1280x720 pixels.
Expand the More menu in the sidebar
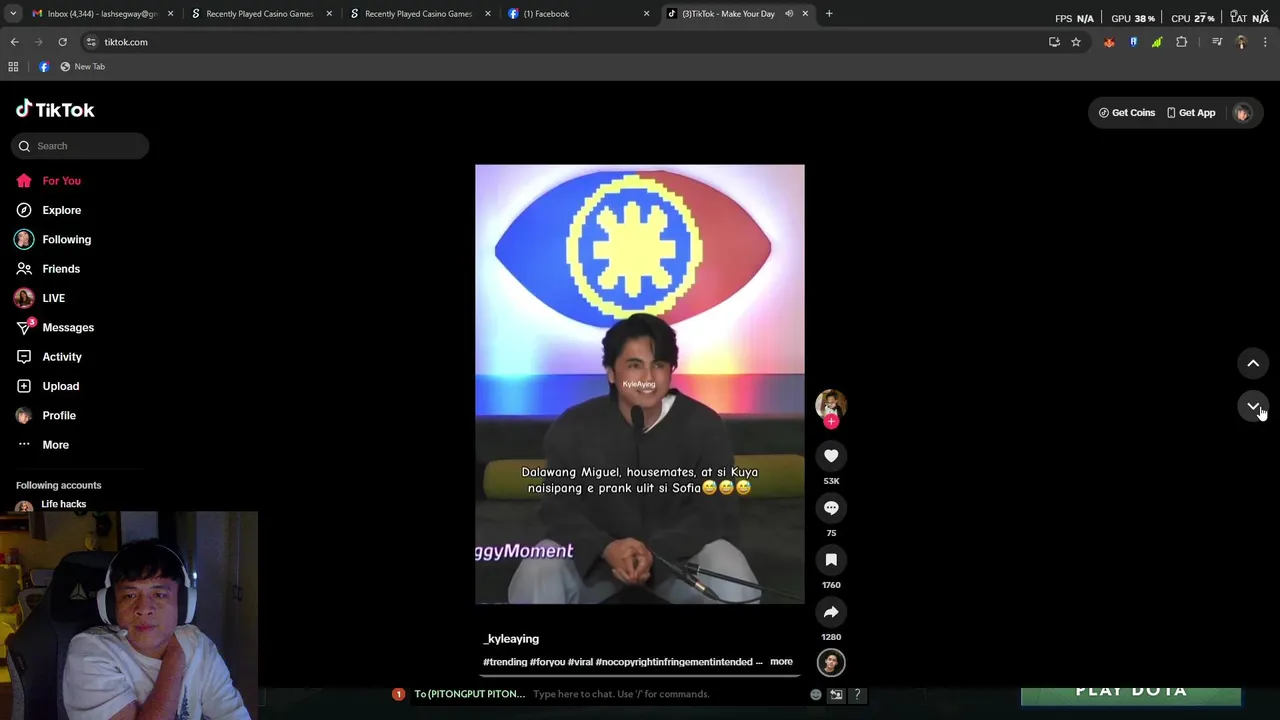42,445
